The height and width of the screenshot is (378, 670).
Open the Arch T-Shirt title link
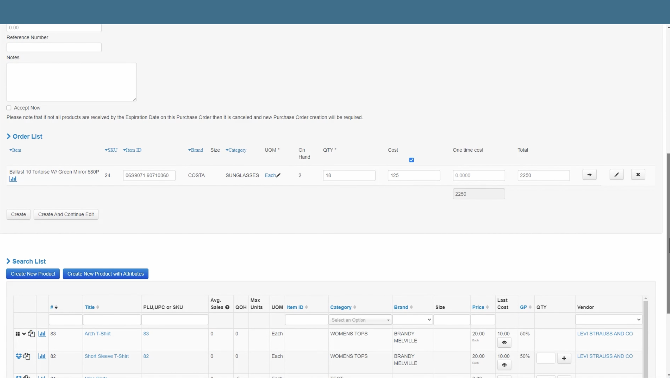97,334
